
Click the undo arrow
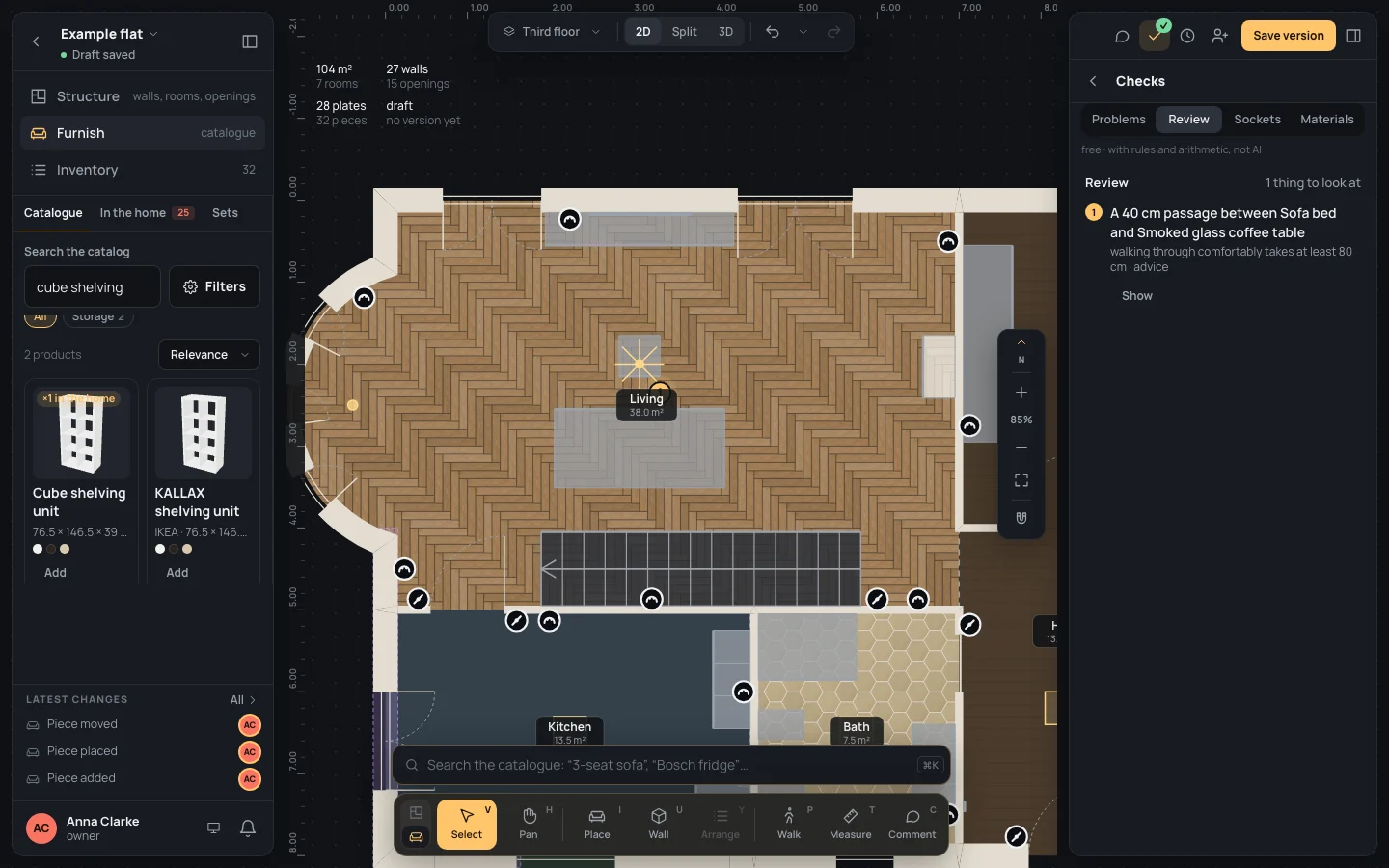click(x=773, y=32)
